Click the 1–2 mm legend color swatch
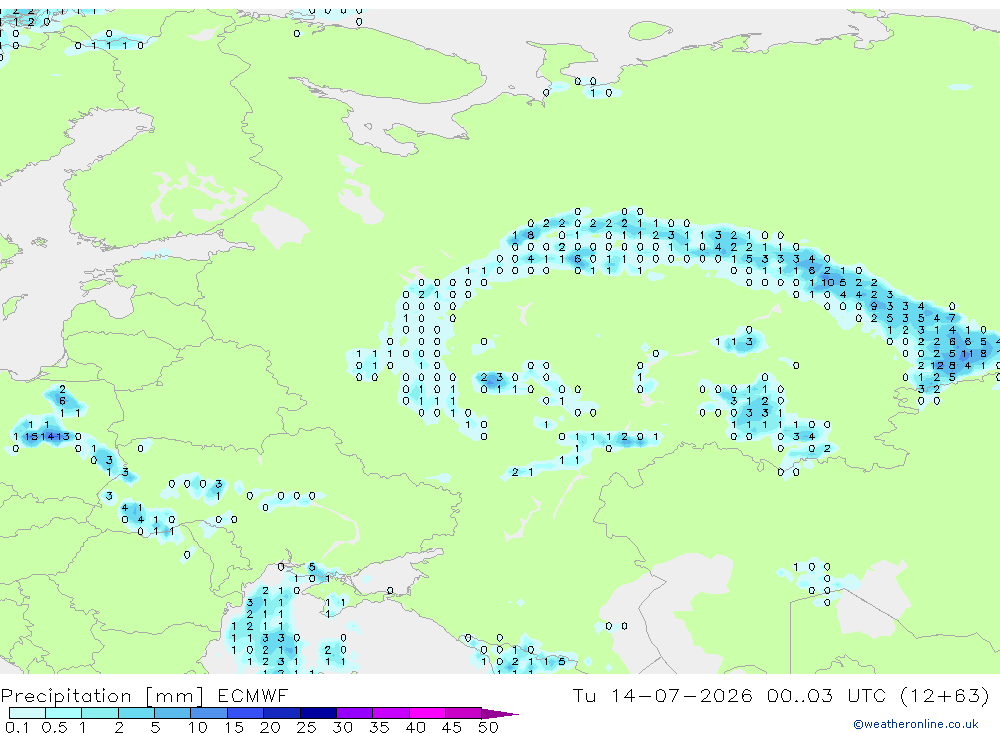 pos(100,713)
